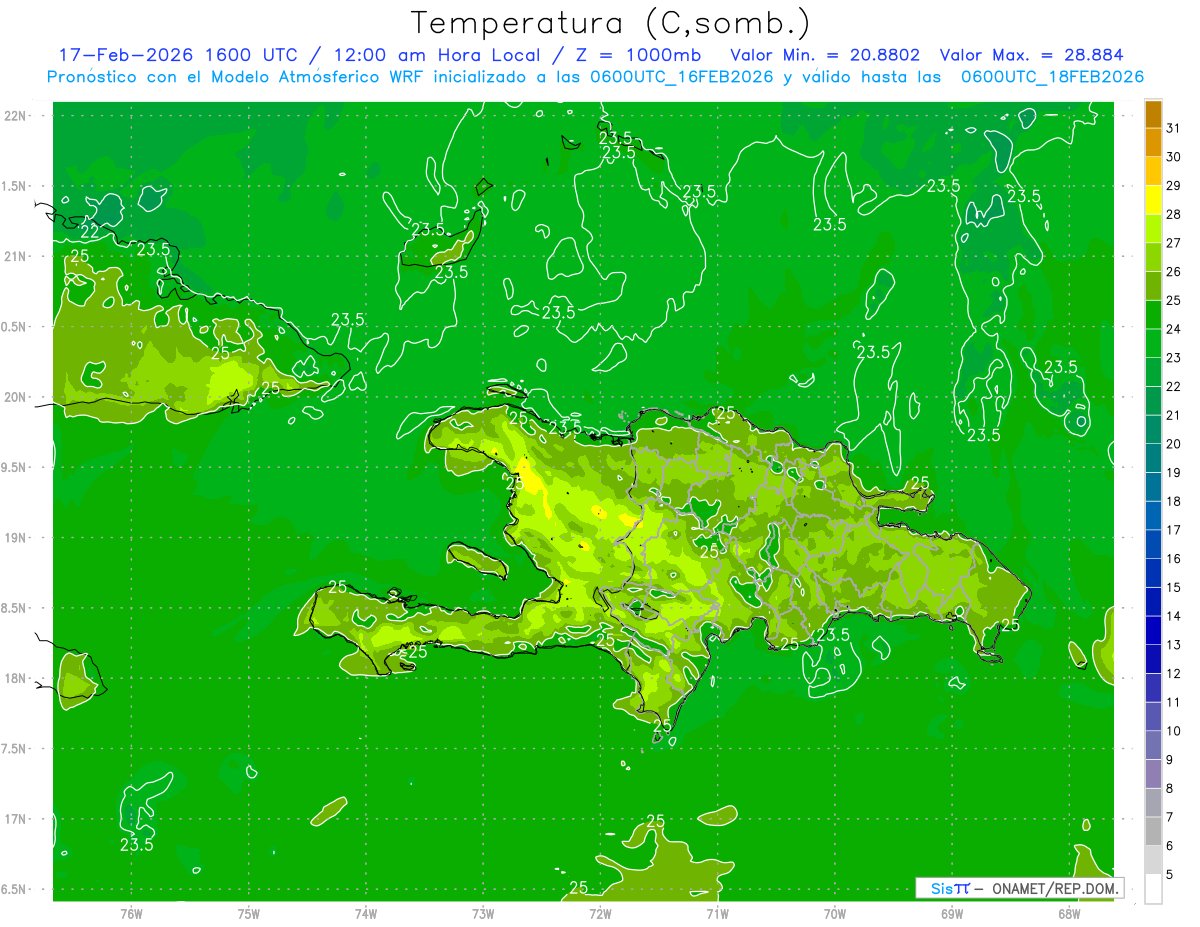Click the legend value "30" on the color bar
1200x927 pixels.
click(1174, 157)
